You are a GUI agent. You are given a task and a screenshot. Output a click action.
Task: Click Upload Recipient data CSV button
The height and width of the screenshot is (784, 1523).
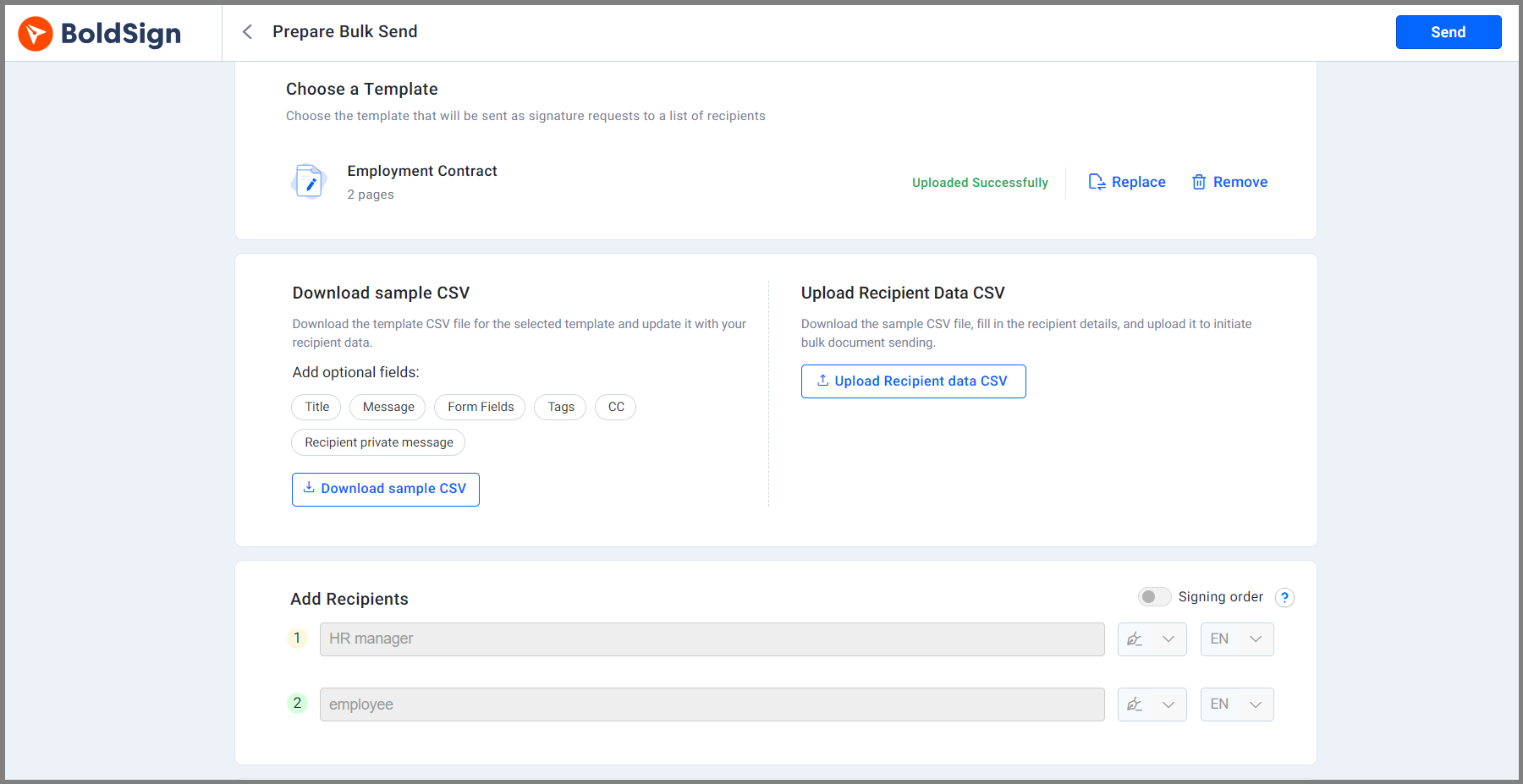[x=913, y=381]
